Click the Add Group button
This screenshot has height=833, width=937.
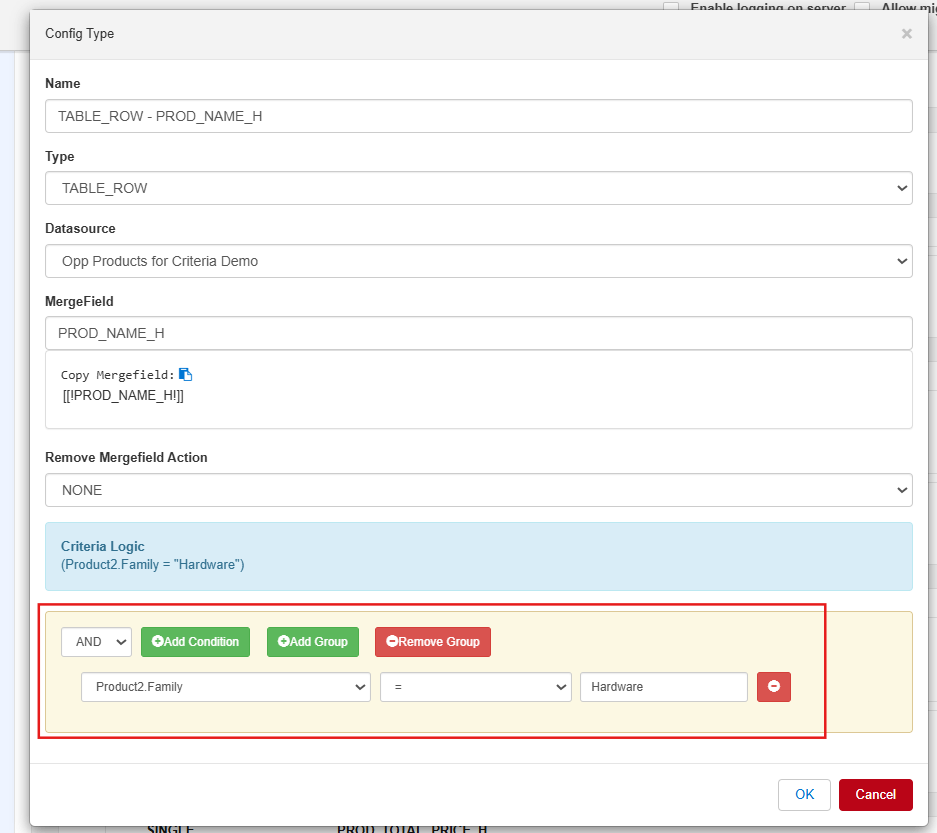[x=313, y=642]
